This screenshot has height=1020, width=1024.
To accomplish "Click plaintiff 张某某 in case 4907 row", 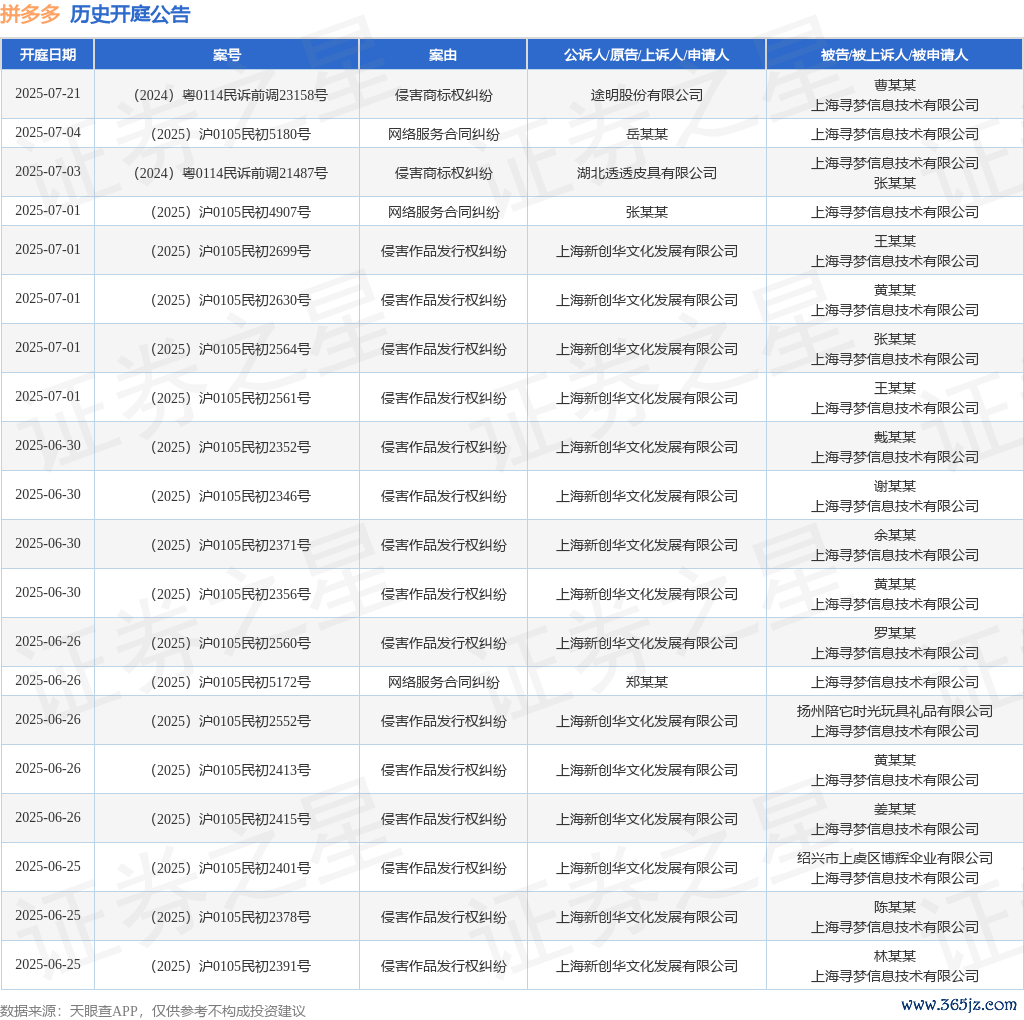I will pyautogui.click(x=647, y=213).
